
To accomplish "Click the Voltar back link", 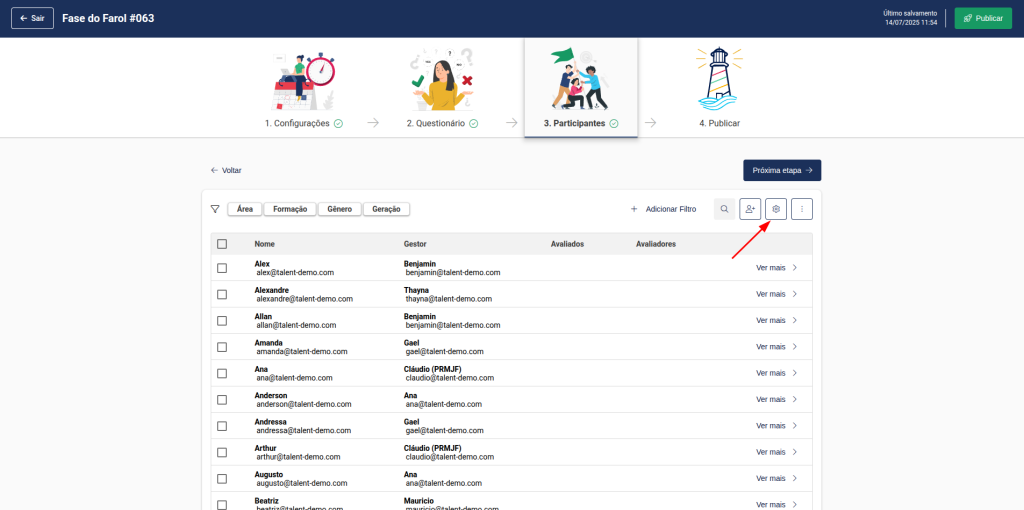I will (x=226, y=170).
